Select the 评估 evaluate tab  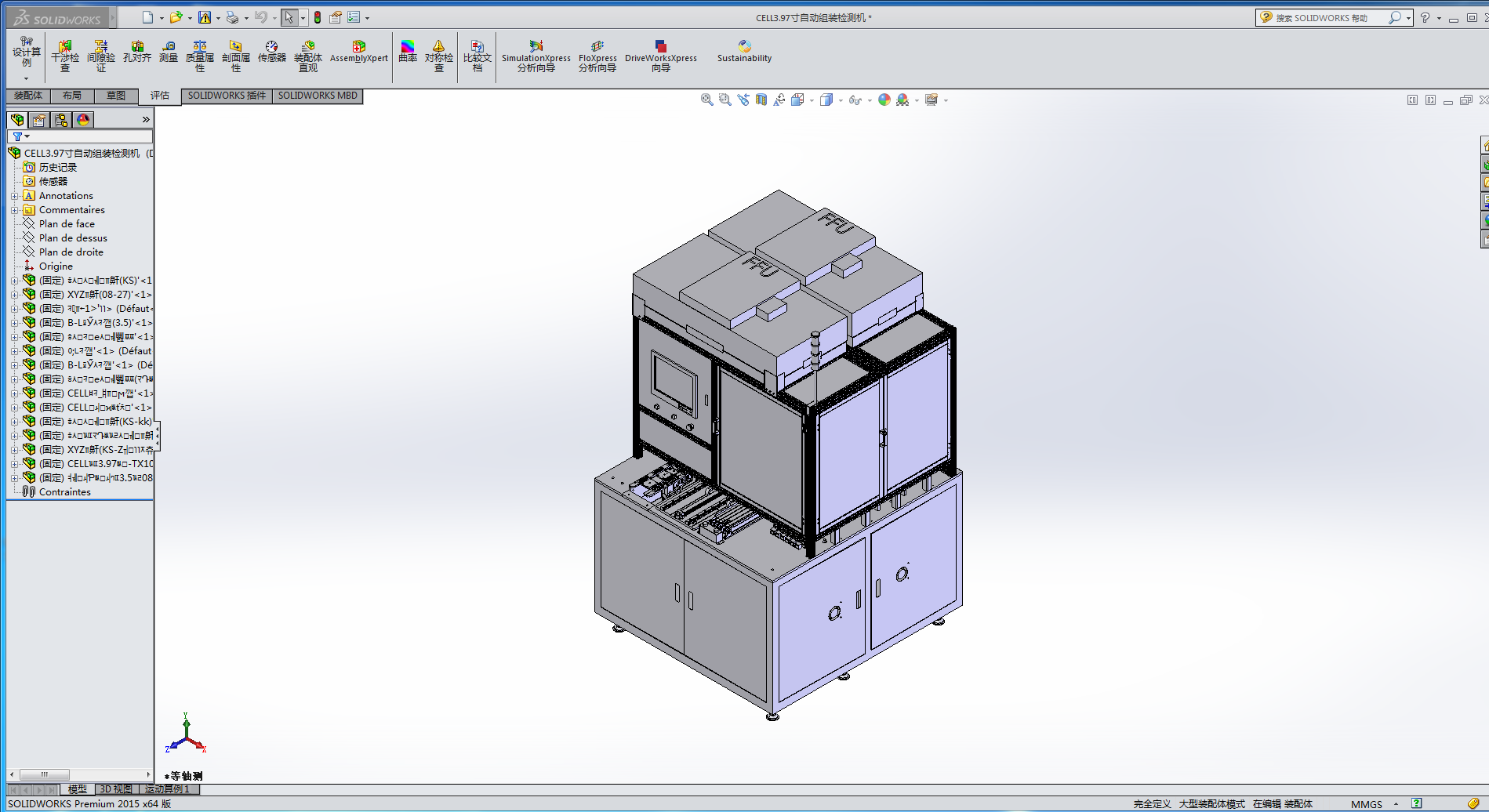click(160, 96)
